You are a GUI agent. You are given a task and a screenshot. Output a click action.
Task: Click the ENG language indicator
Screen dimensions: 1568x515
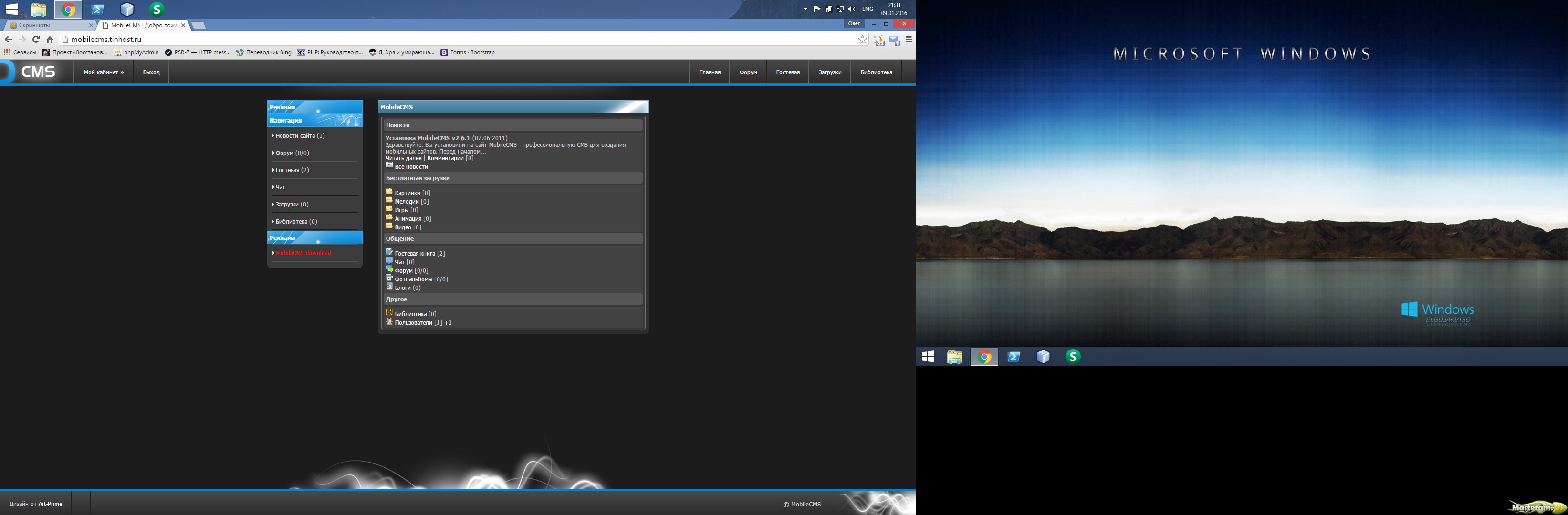[x=868, y=9]
